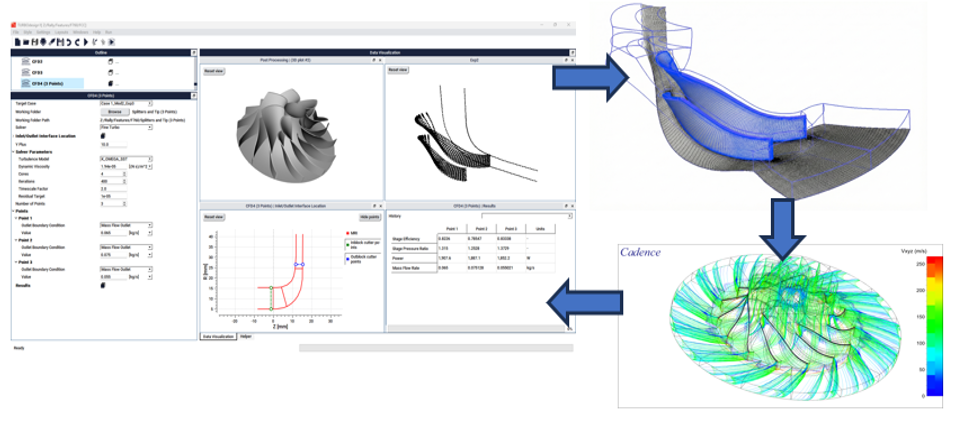Click the icon beside the Results label

point(103,285)
